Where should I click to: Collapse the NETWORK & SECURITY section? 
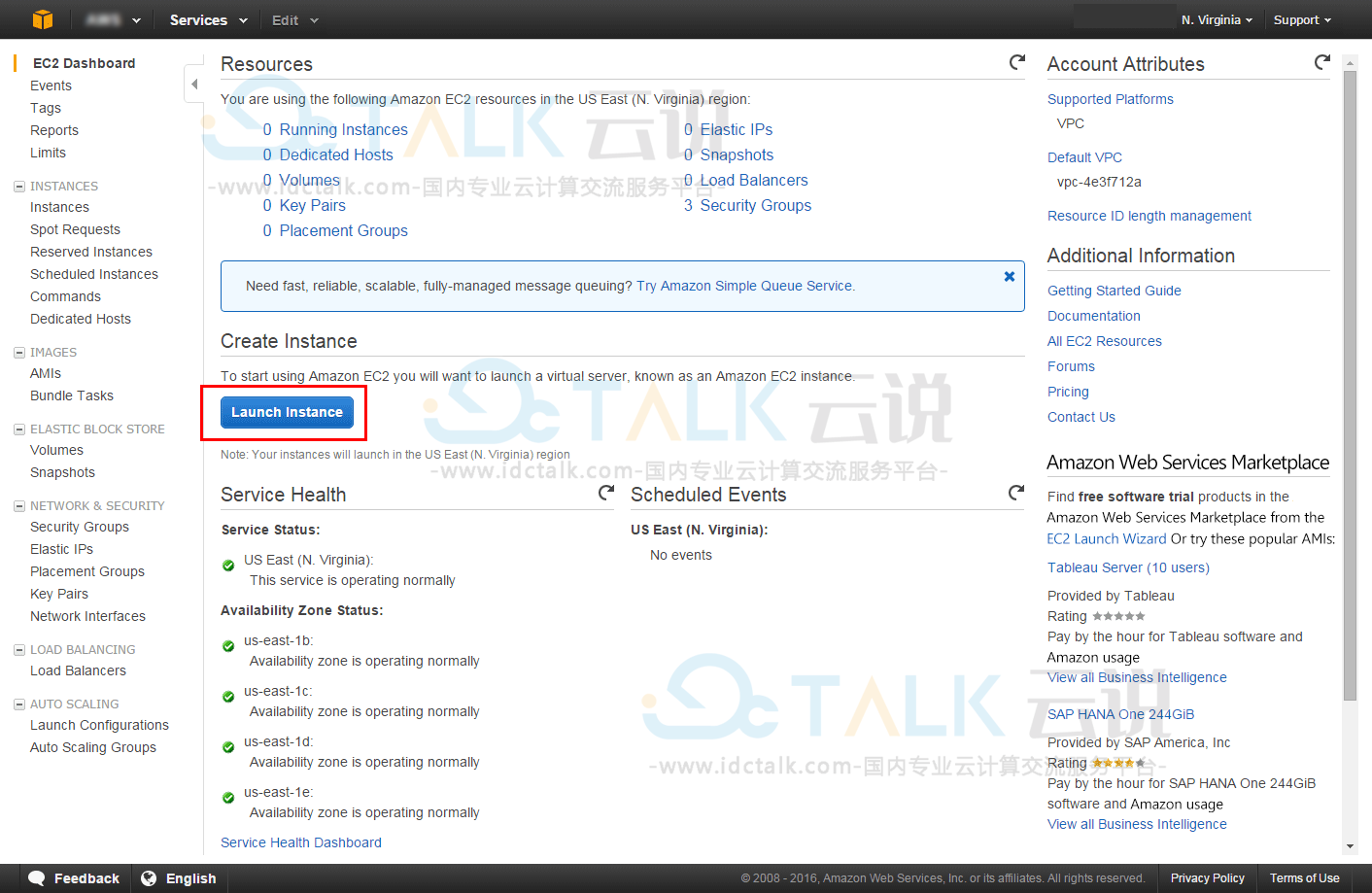pyautogui.click(x=19, y=506)
